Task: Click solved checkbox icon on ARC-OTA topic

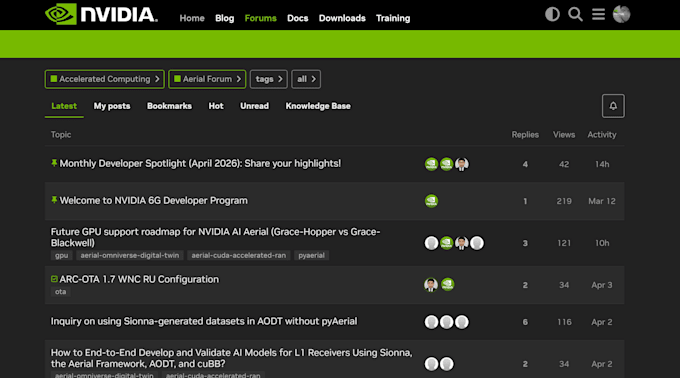Action: (54, 279)
